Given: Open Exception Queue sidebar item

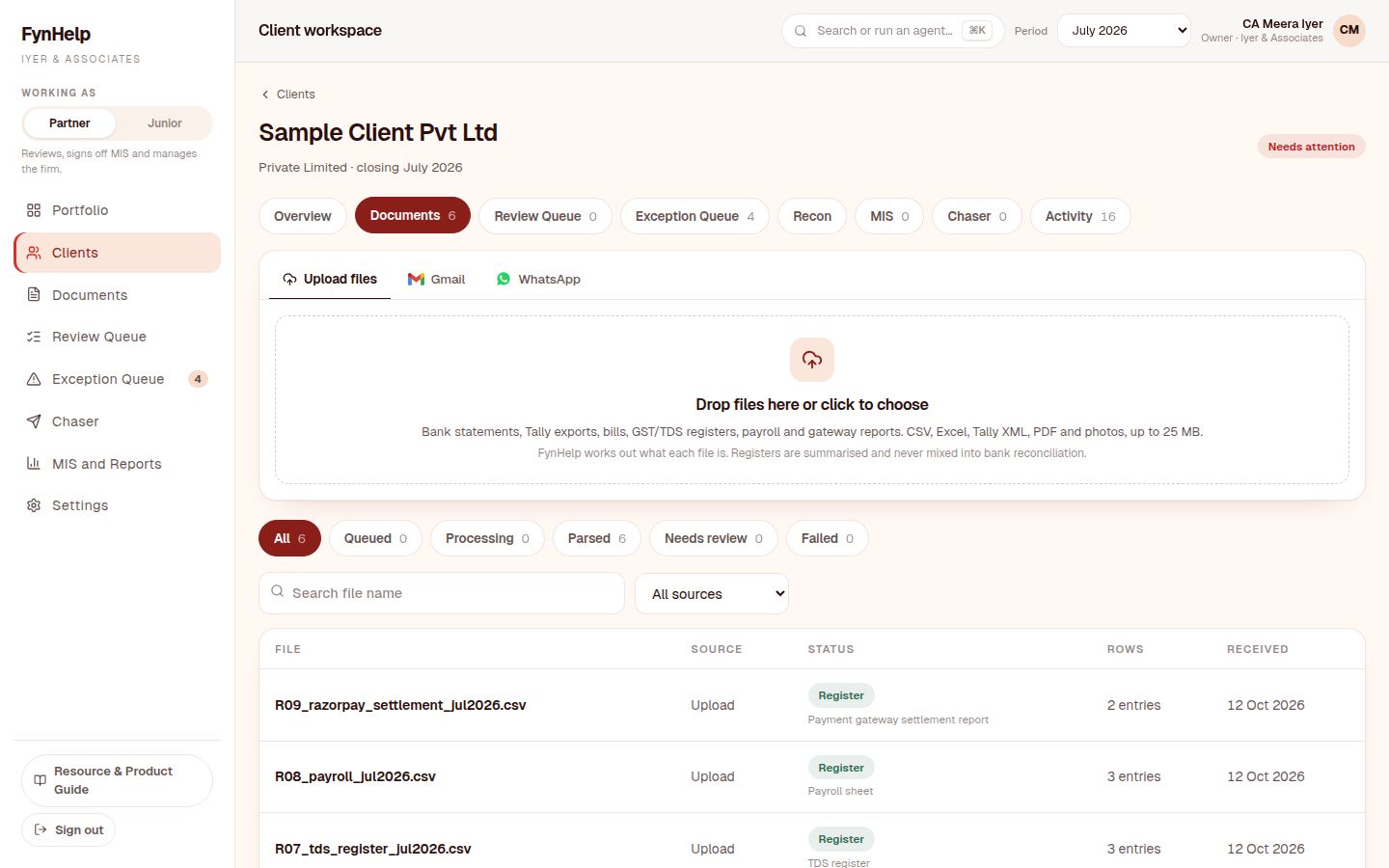Looking at the screenshot, I should coord(117,379).
